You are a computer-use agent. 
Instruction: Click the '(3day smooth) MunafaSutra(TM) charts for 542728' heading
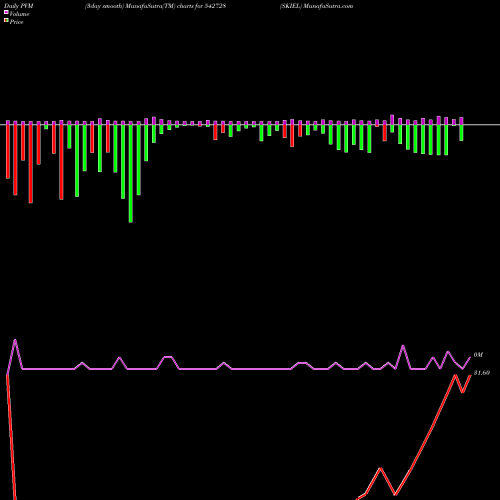[x=156, y=6]
